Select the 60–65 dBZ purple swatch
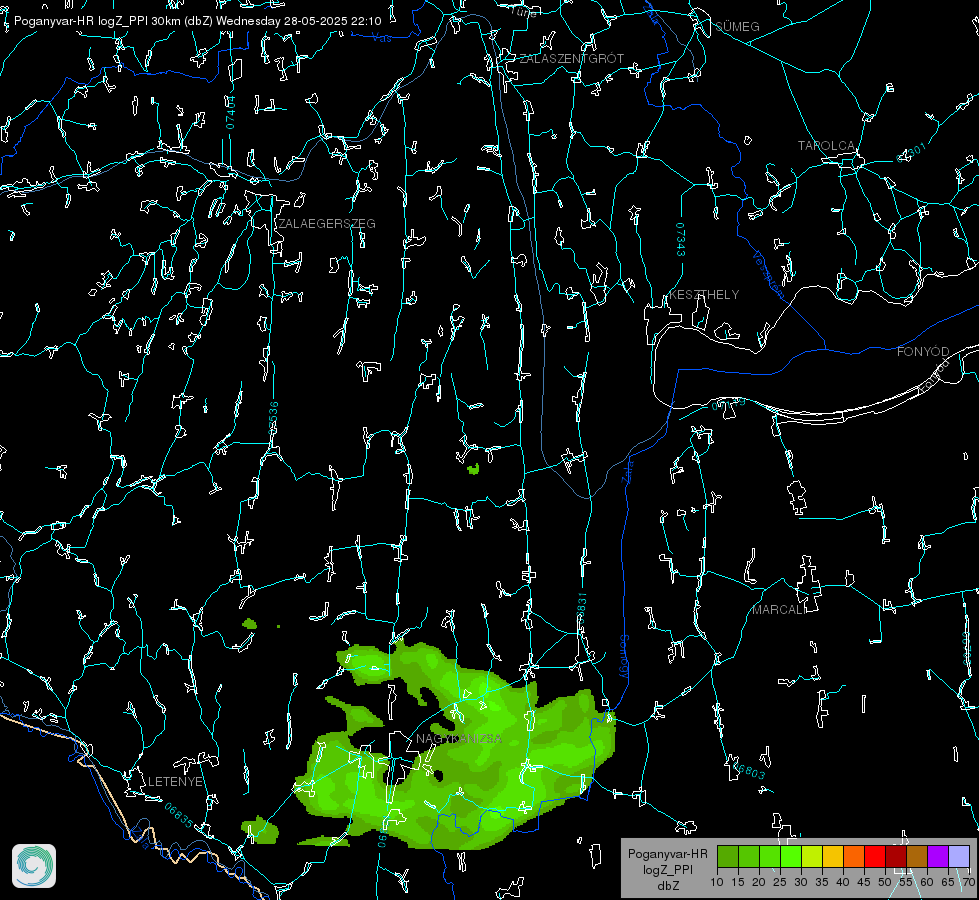979x900 pixels. coord(937,856)
